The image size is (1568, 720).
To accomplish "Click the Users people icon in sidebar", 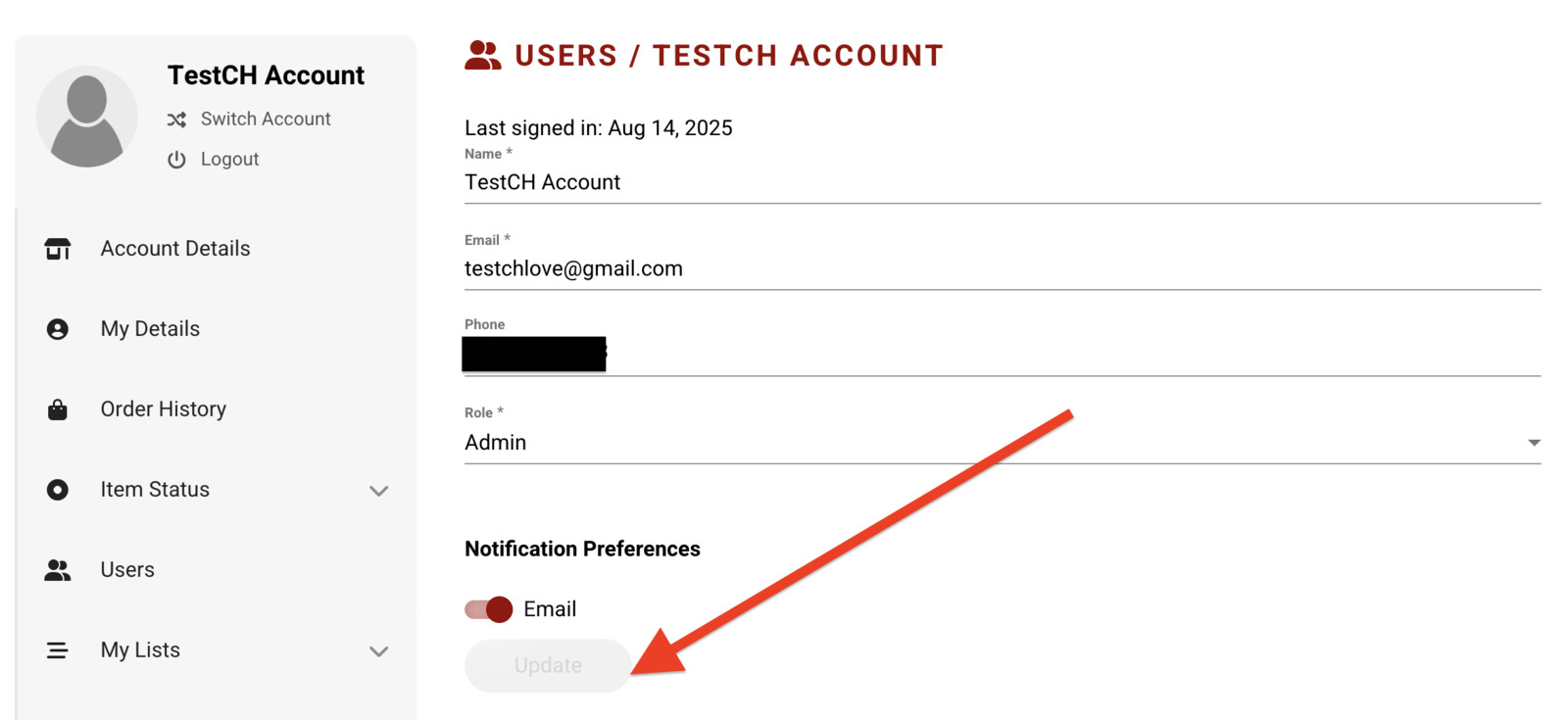I will click(x=58, y=570).
